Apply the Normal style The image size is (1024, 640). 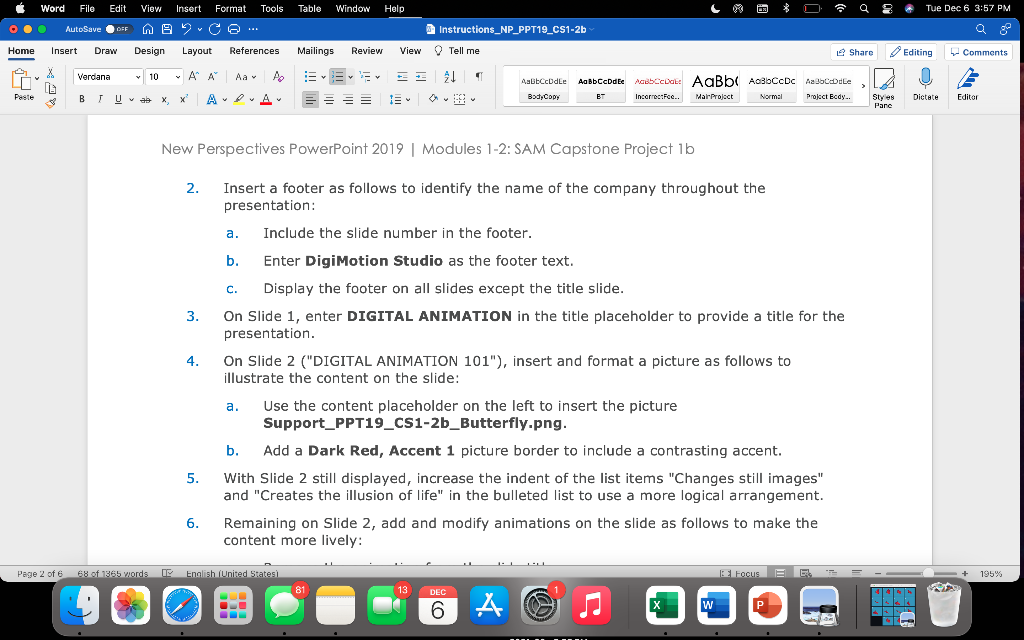(x=771, y=86)
